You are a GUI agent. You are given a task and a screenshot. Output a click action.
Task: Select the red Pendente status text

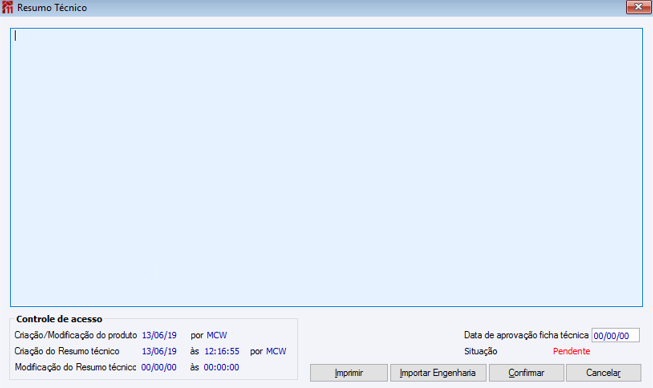[x=571, y=351]
